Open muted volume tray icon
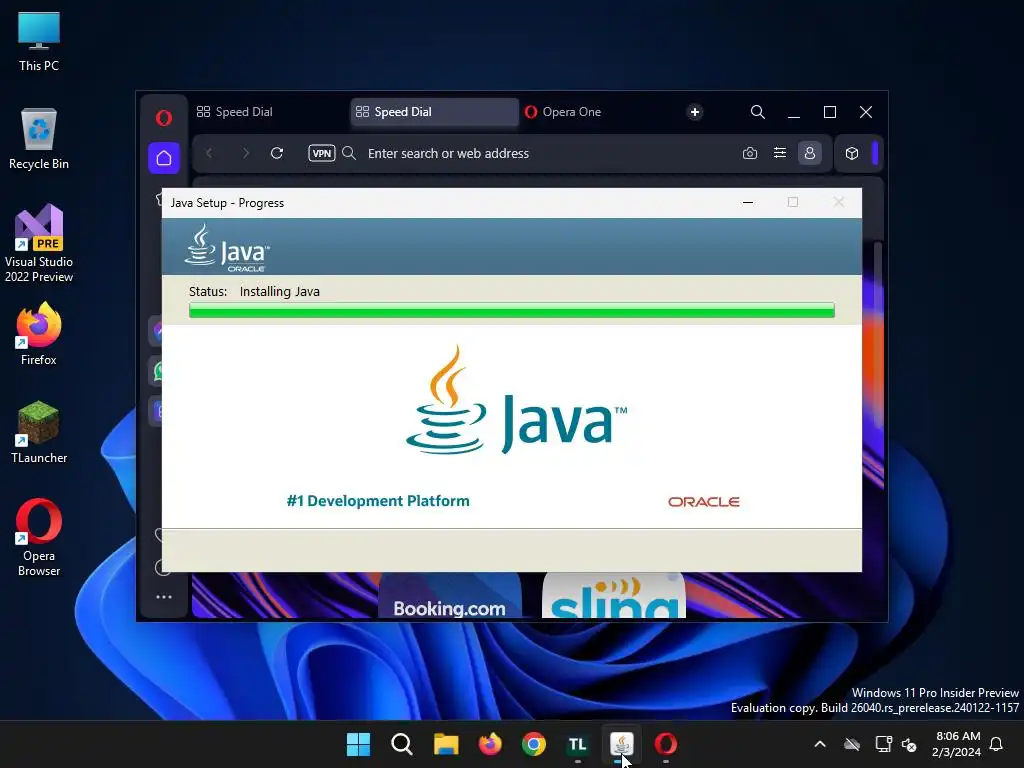Image resolution: width=1024 pixels, height=768 pixels. [x=909, y=744]
